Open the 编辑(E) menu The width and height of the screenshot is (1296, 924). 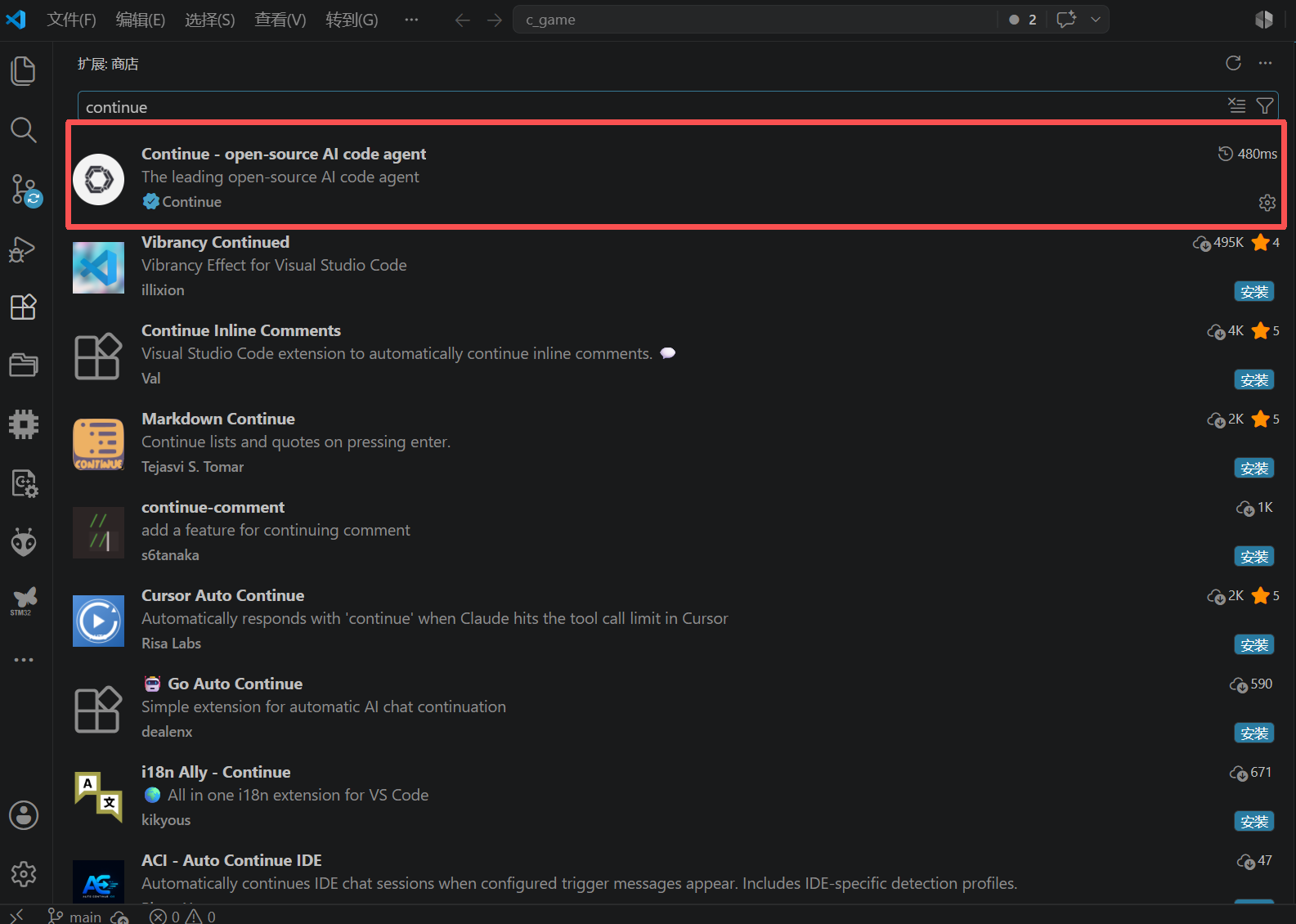(x=141, y=20)
